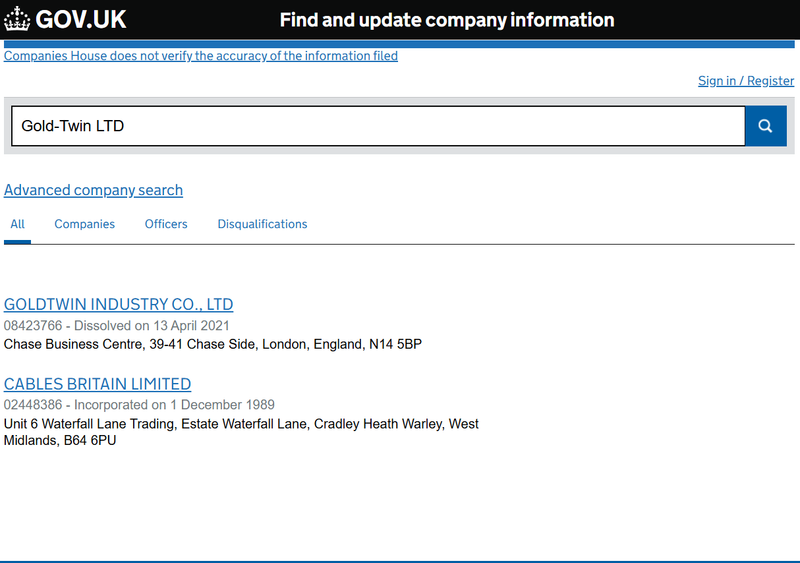Image resolution: width=800 pixels, height=563 pixels.
Task: Select the Unit 6 Waterfall Lane address text
Action: (241, 432)
